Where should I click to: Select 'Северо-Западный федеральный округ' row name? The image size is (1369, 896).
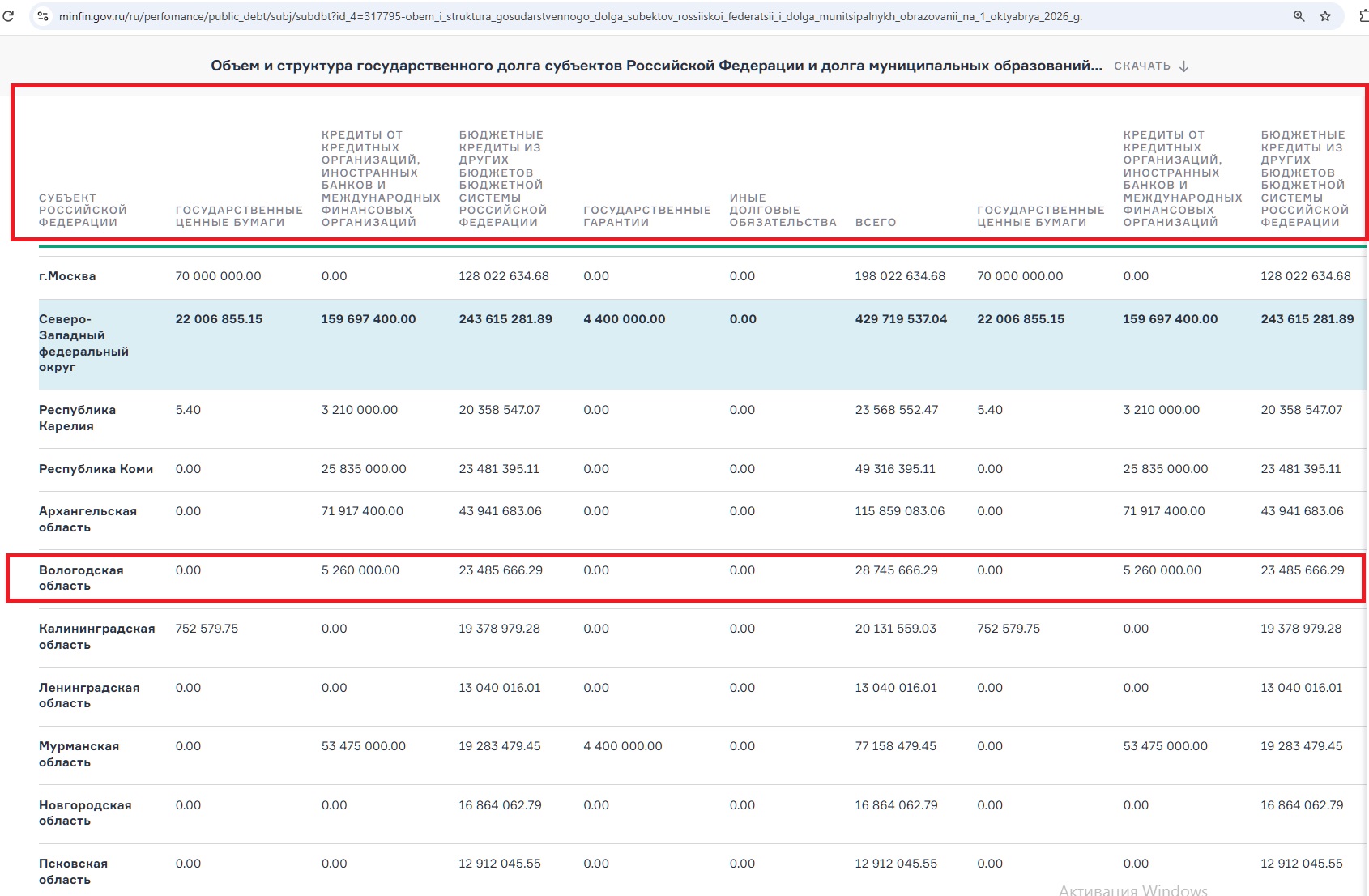click(x=83, y=343)
